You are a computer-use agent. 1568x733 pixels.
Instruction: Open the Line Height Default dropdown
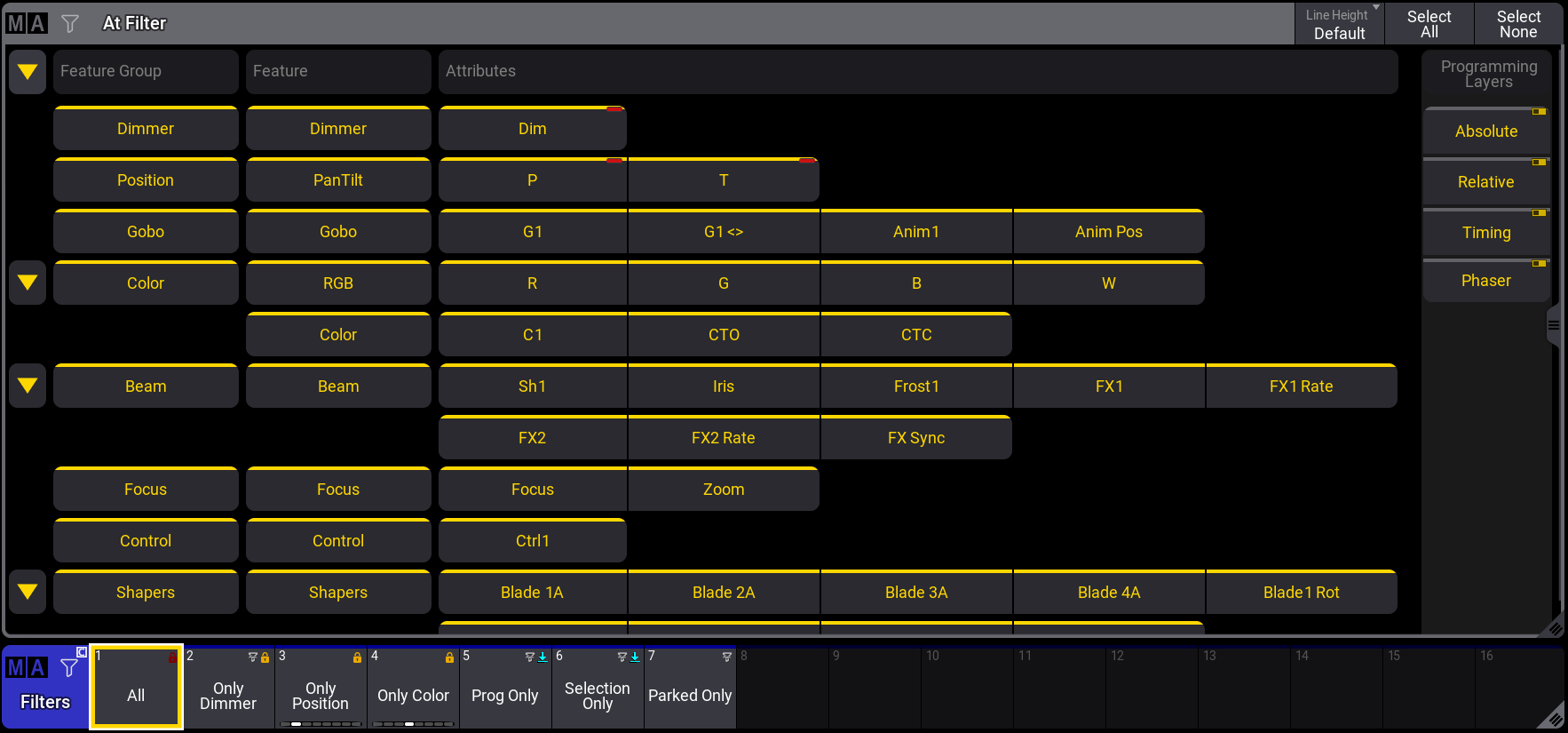[x=1340, y=24]
